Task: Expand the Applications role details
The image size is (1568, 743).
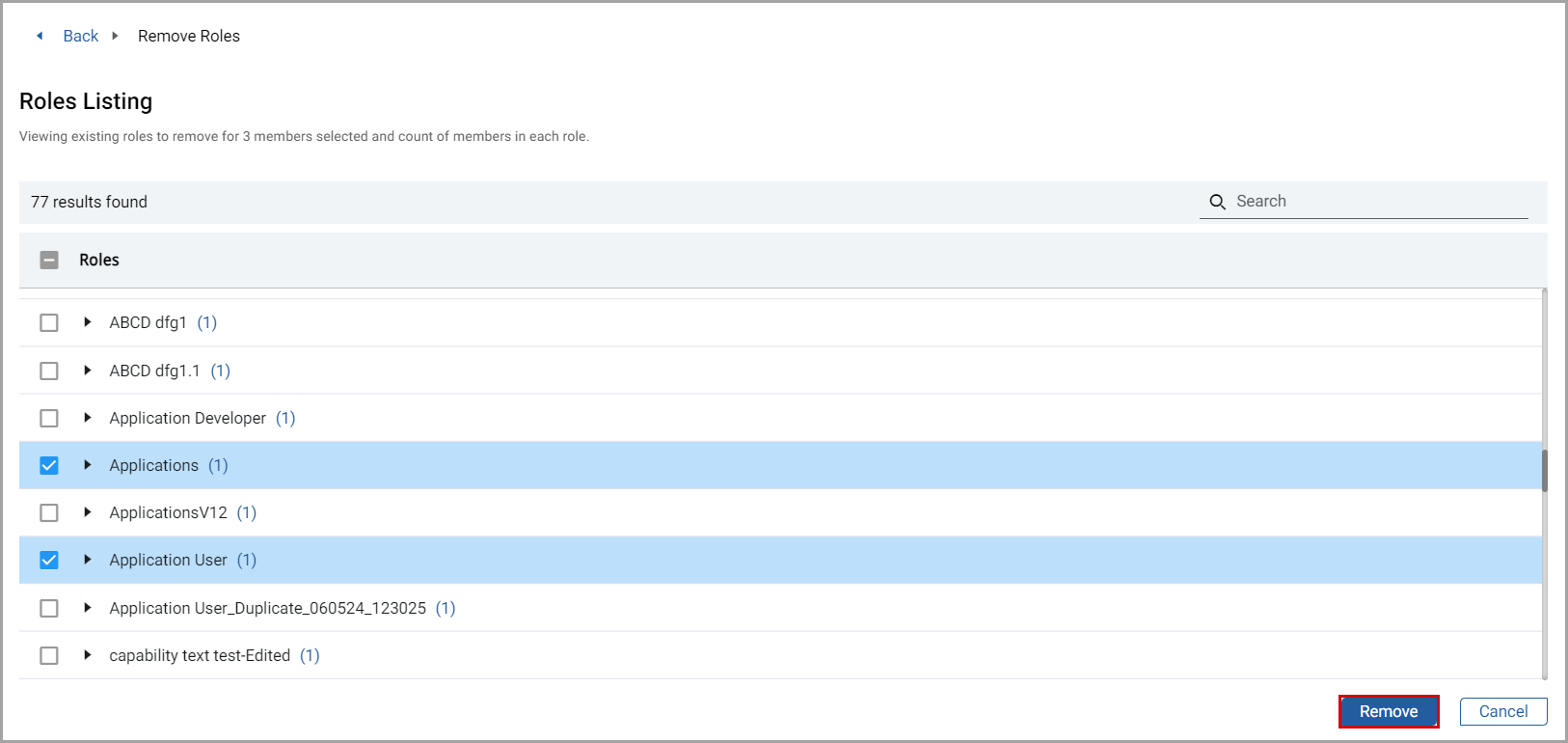Action: [x=88, y=465]
